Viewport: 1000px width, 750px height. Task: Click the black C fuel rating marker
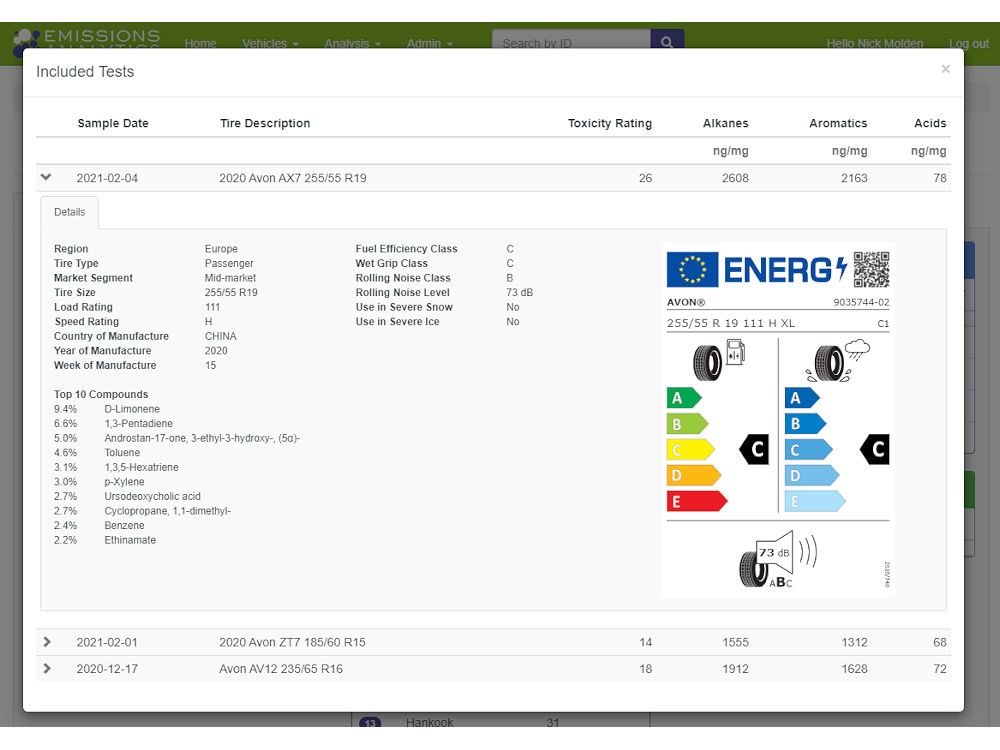point(754,450)
